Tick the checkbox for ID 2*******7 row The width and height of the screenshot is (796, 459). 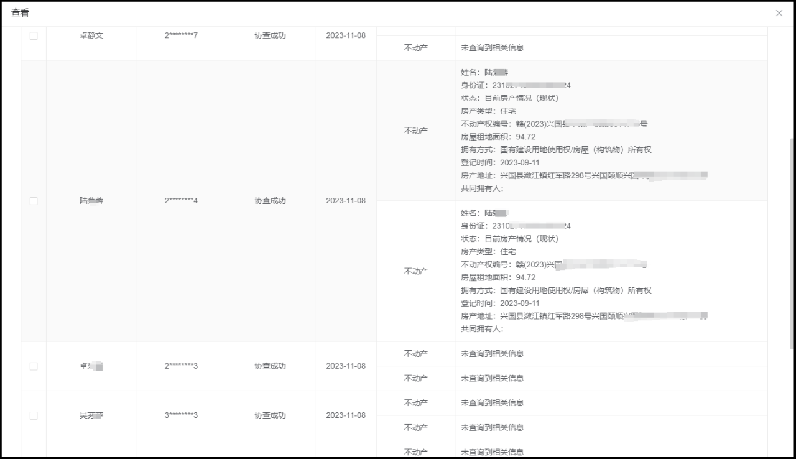[34, 36]
